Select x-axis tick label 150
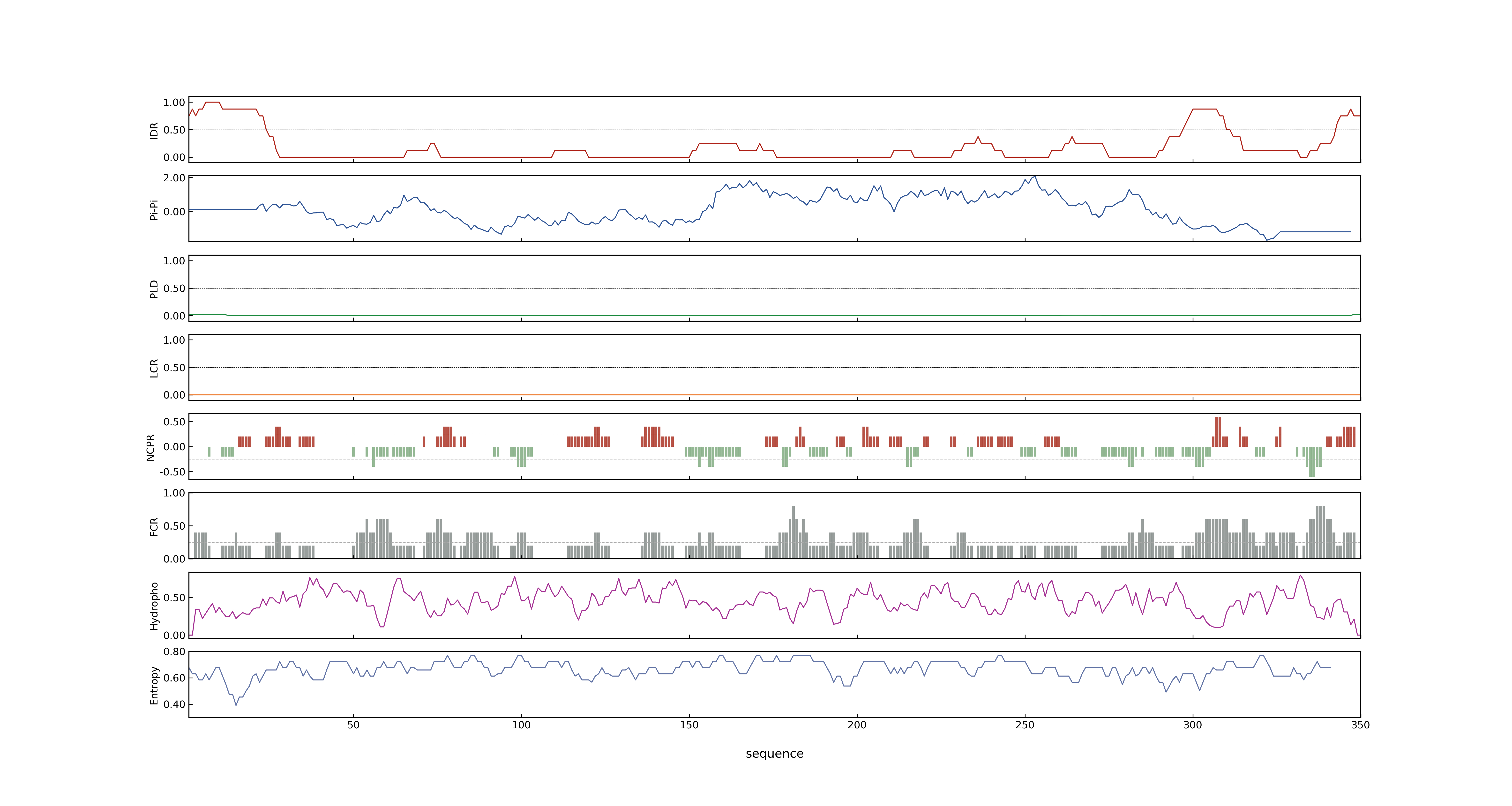Screen dimensions: 1512x806 (689, 725)
